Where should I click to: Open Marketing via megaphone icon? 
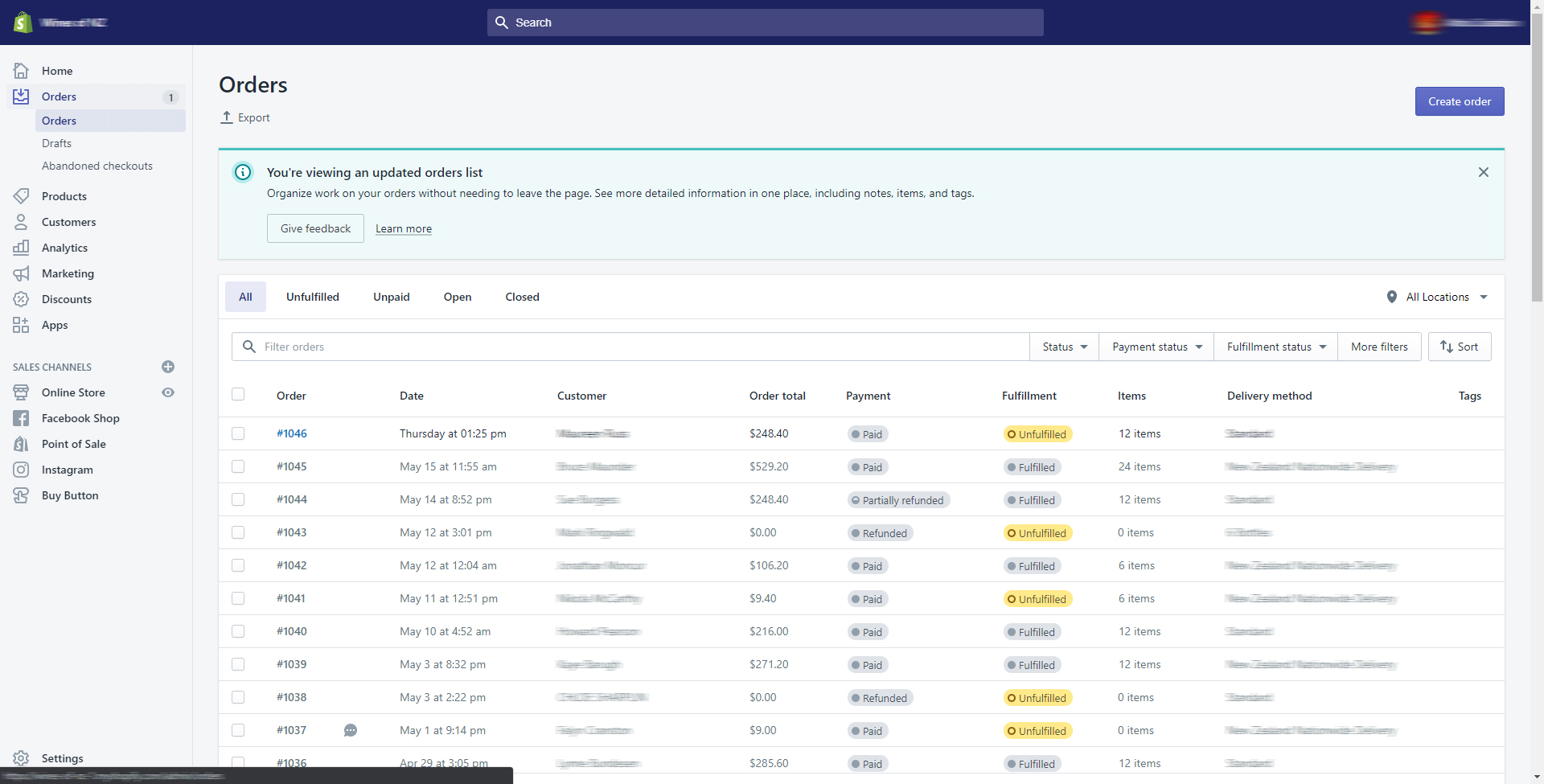(21, 273)
